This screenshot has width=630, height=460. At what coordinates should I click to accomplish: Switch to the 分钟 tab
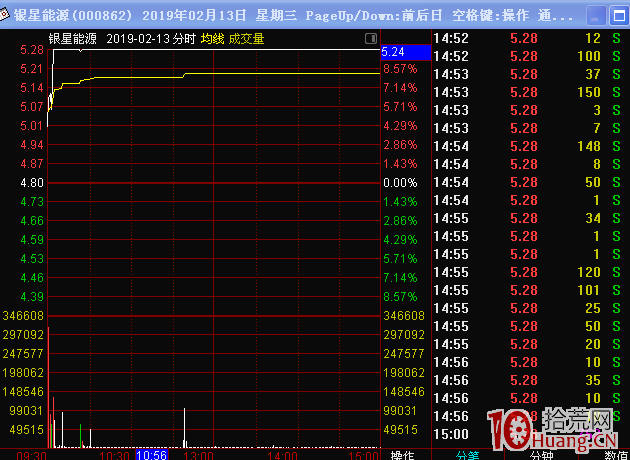pyautogui.click(x=542, y=455)
